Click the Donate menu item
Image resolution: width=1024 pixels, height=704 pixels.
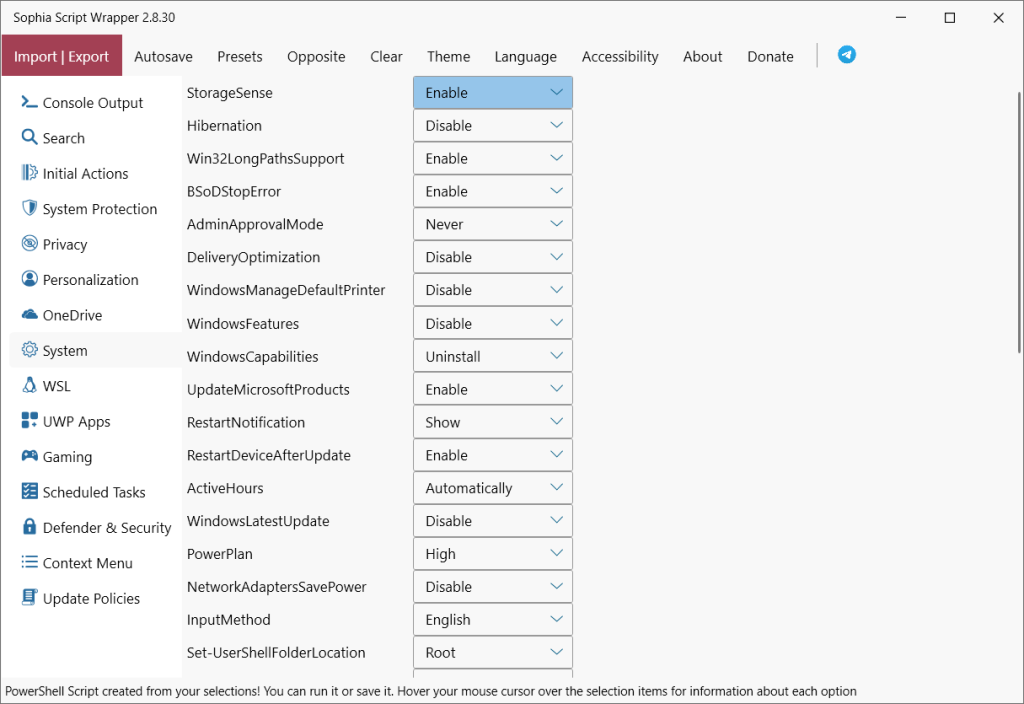point(770,57)
